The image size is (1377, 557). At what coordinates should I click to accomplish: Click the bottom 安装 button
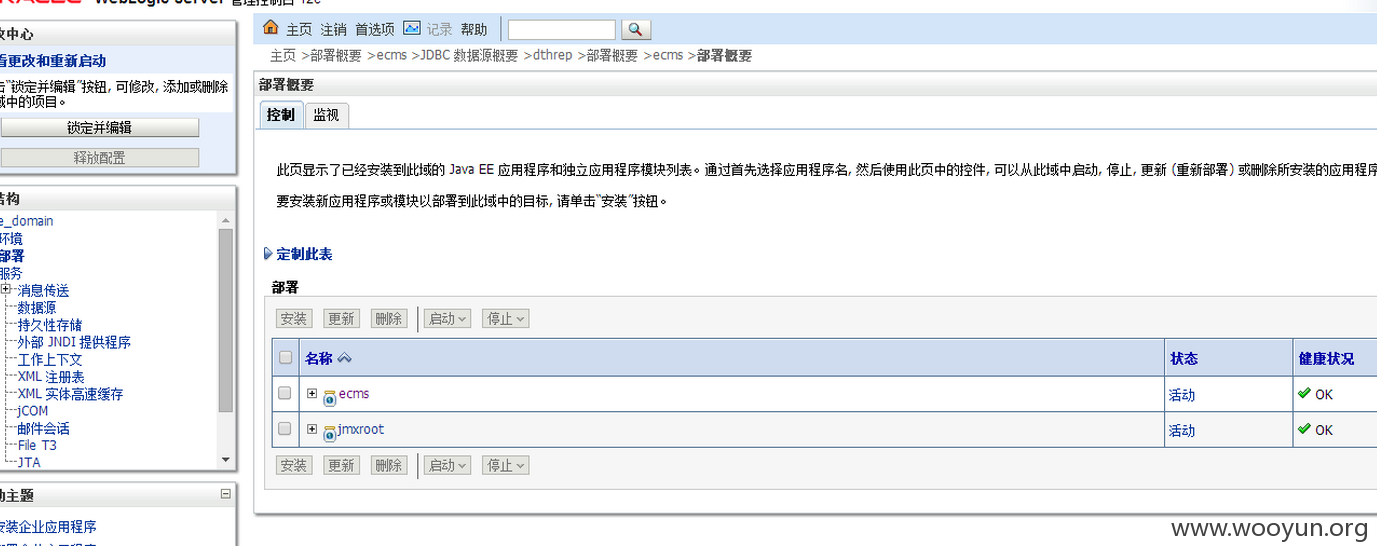coord(294,466)
